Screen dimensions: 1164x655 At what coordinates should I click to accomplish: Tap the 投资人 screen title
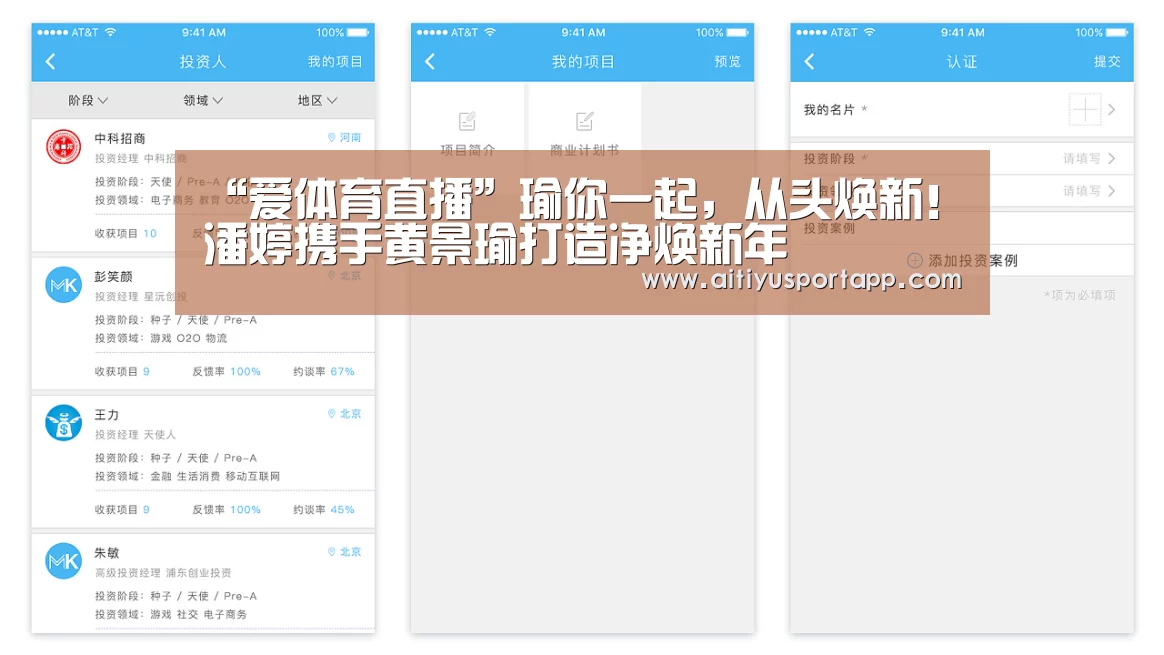tap(203, 62)
